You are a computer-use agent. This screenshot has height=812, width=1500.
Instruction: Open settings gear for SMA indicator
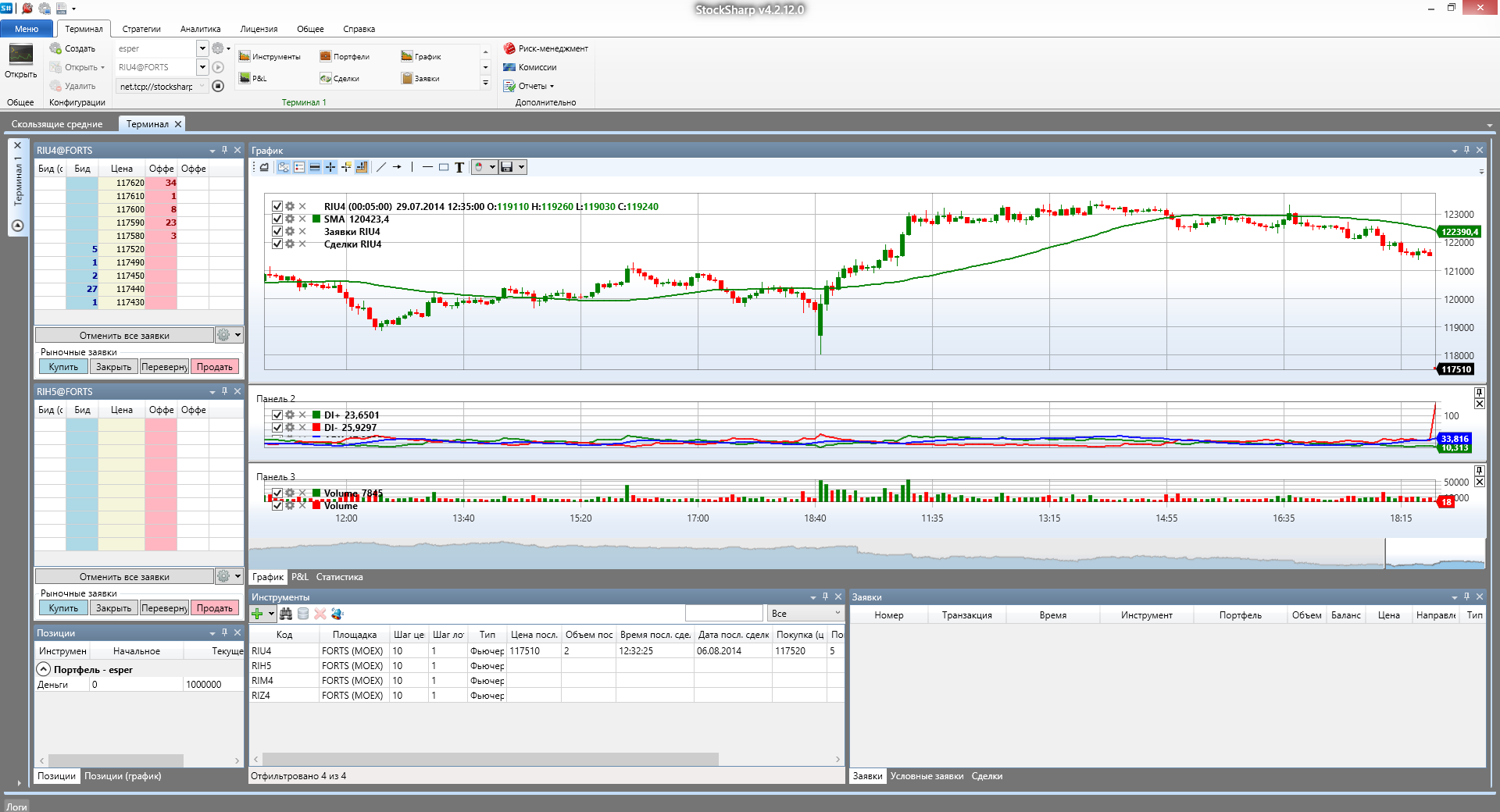290,219
